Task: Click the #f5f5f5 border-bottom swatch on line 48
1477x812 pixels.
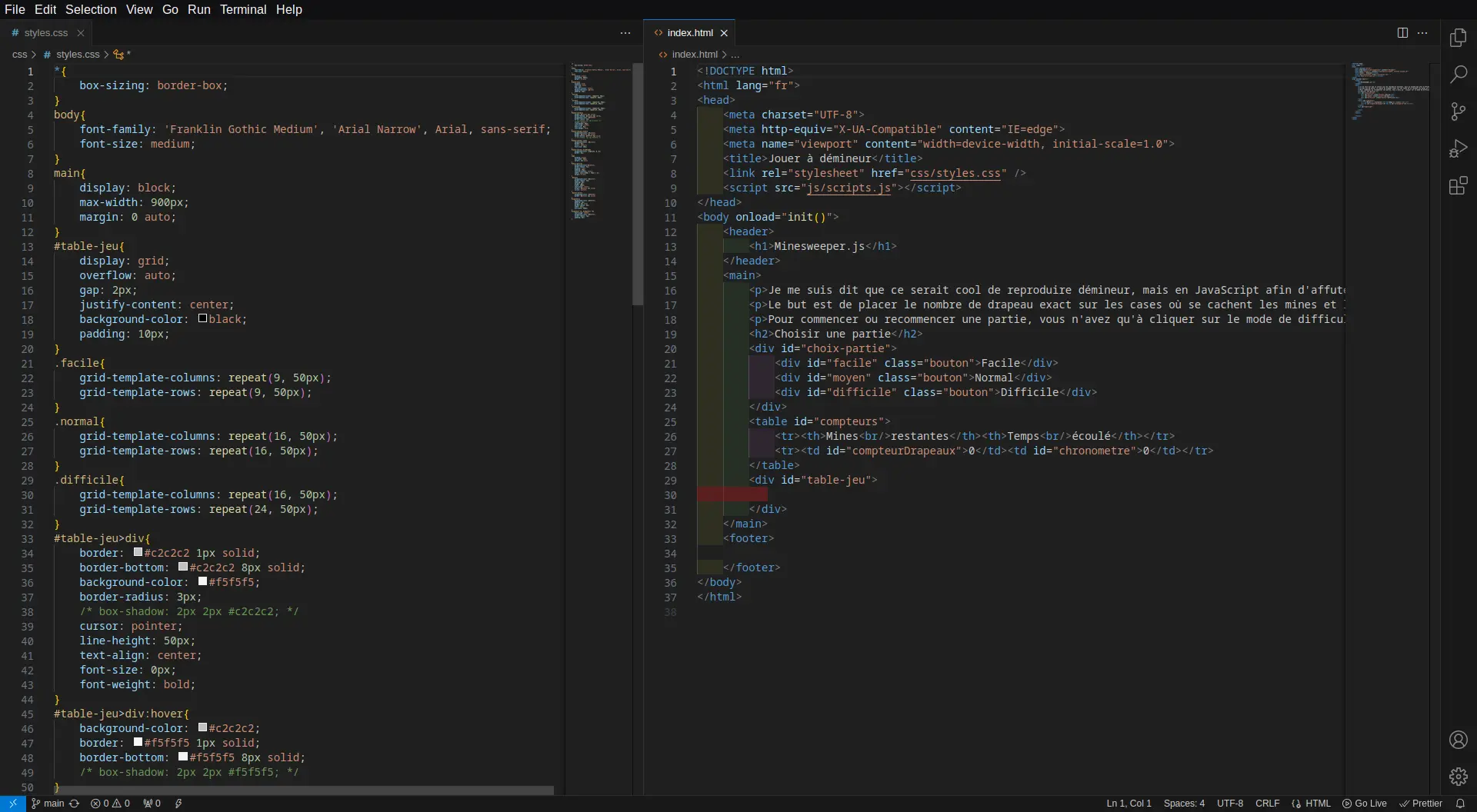Action: pos(183,757)
